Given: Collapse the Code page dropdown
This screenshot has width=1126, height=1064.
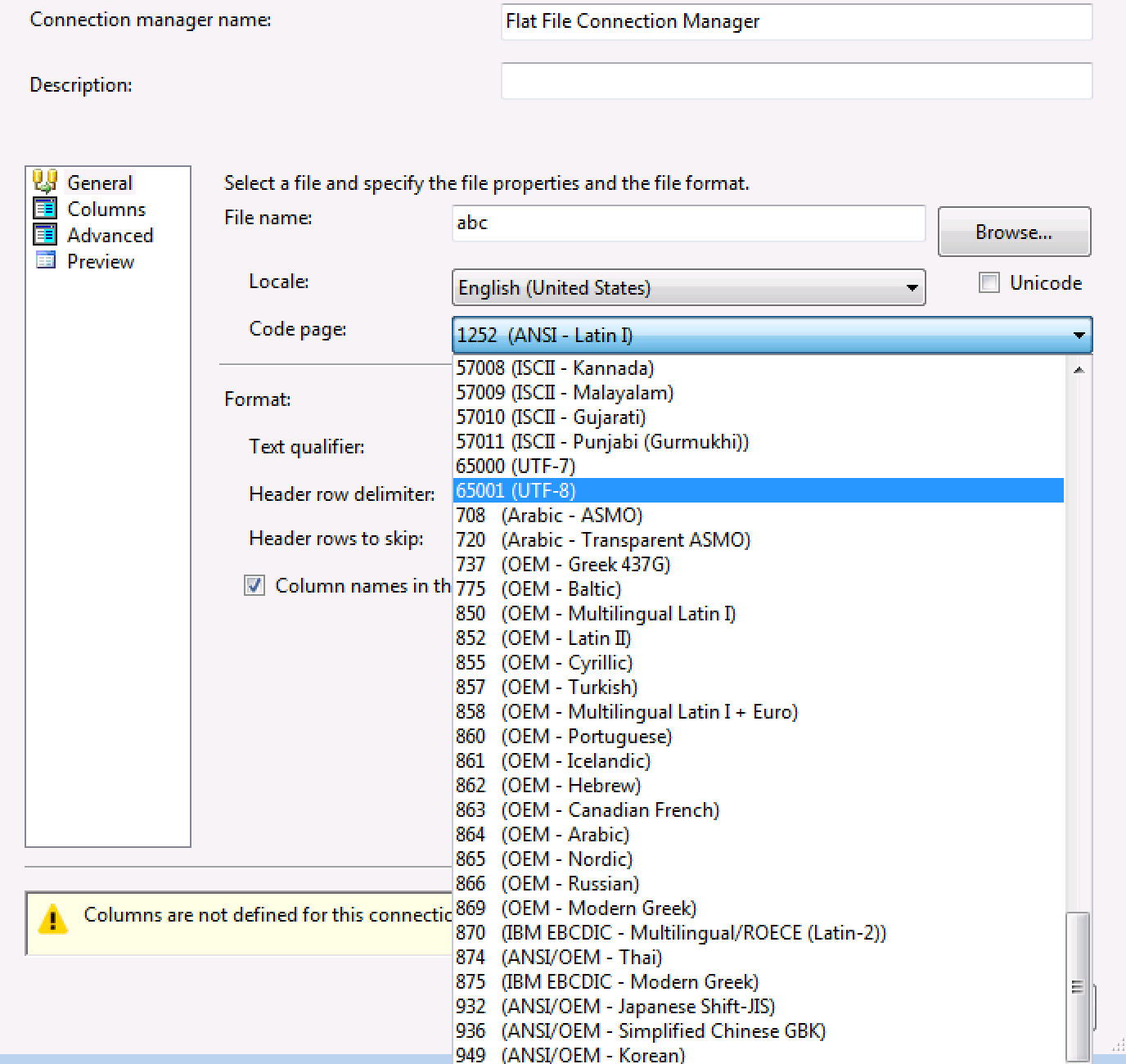Looking at the screenshot, I should click(1079, 335).
